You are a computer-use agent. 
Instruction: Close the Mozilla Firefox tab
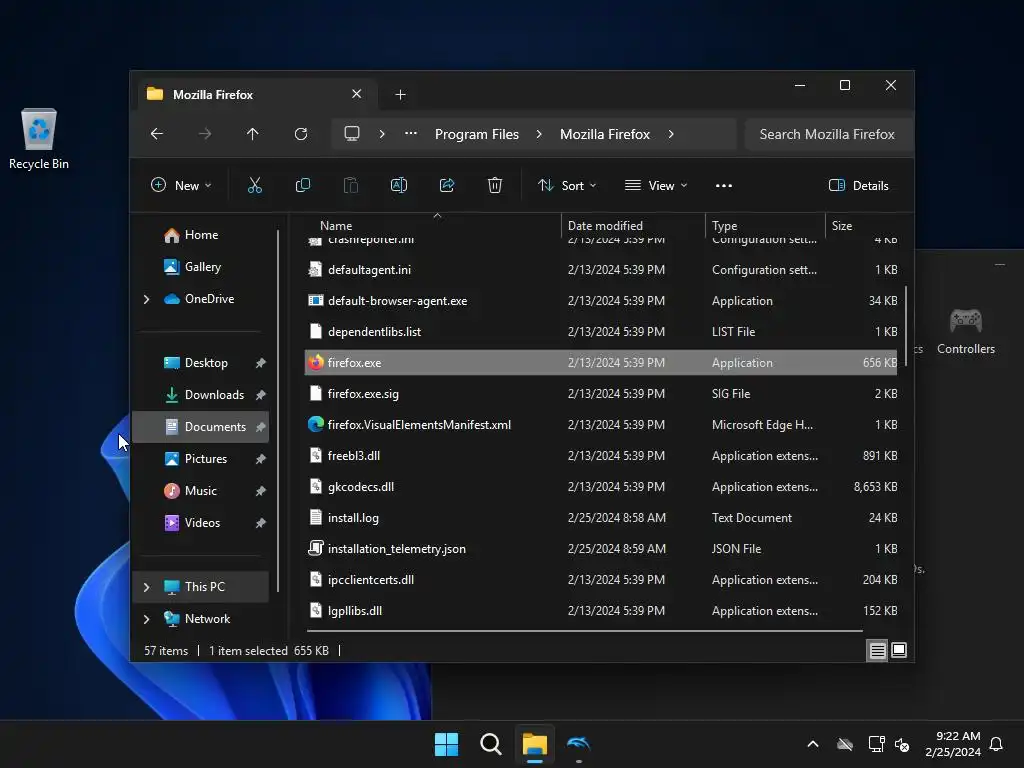click(x=357, y=94)
